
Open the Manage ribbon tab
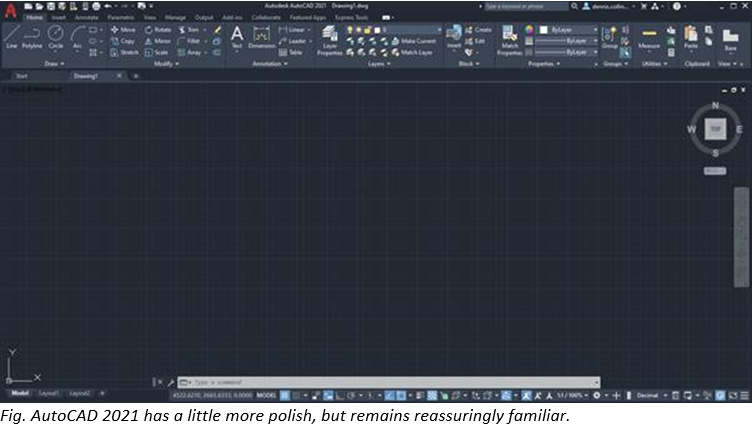175,17
